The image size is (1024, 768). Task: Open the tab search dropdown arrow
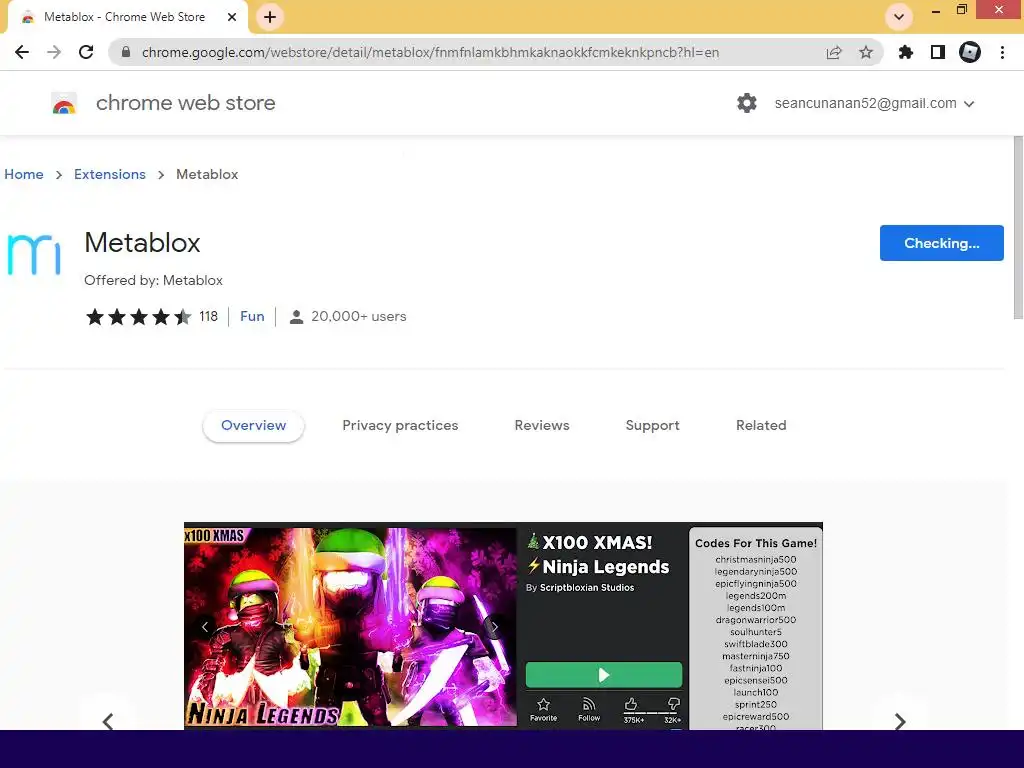899,17
